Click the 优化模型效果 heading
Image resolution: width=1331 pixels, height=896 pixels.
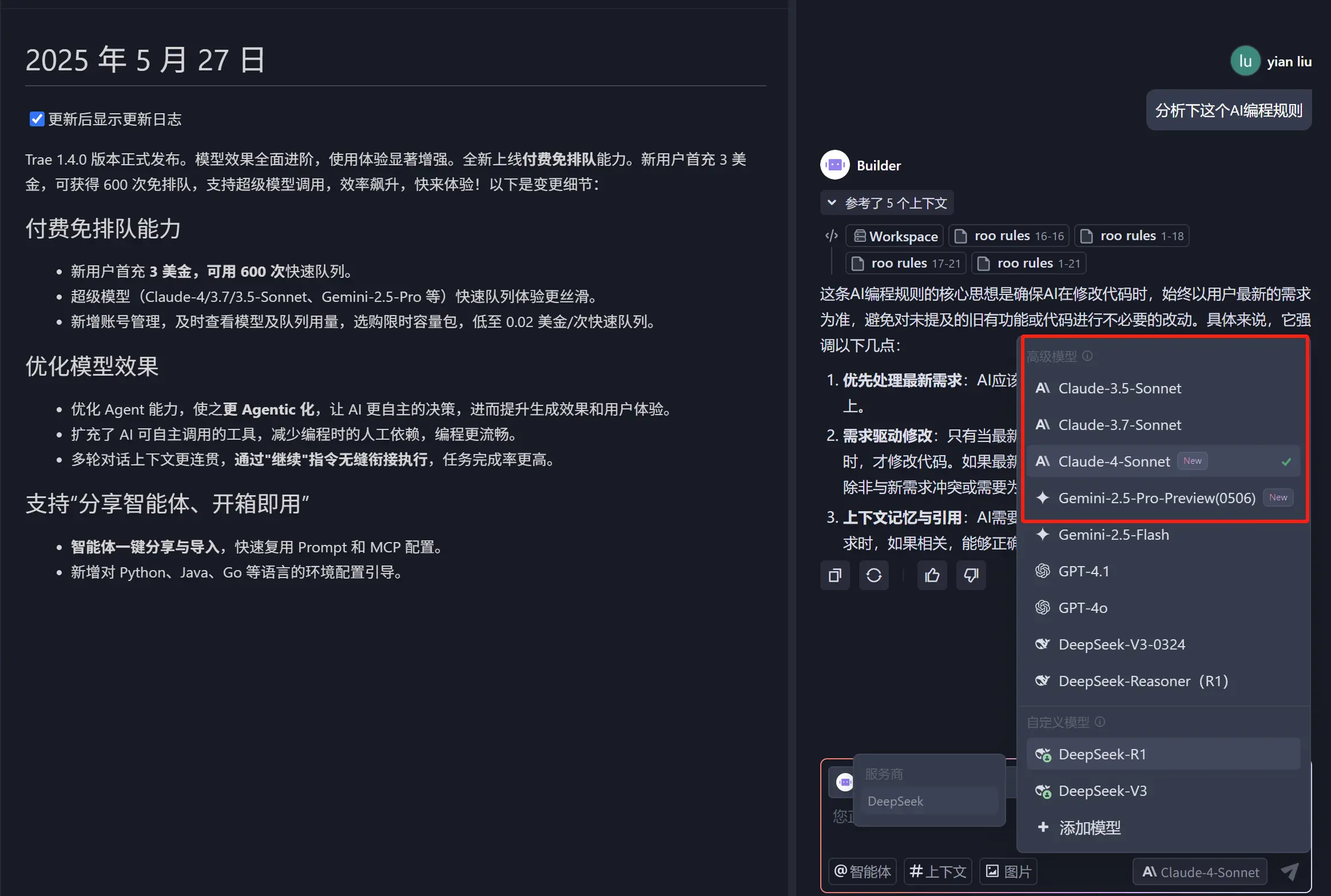(92, 366)
